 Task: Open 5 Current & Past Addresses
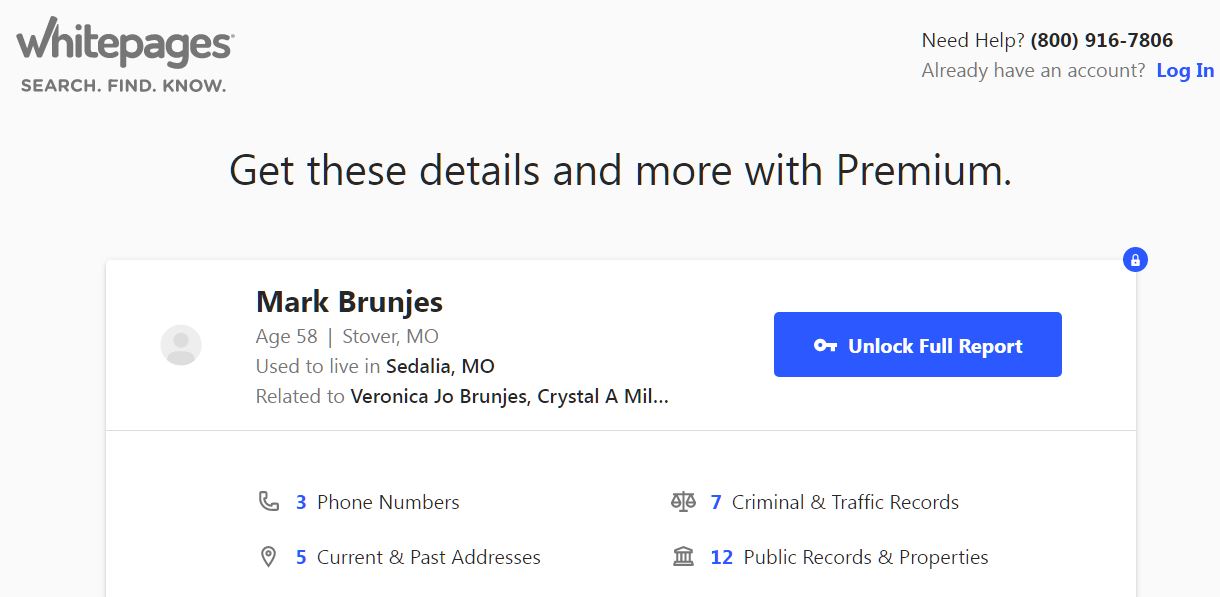(x=418, y=557)
